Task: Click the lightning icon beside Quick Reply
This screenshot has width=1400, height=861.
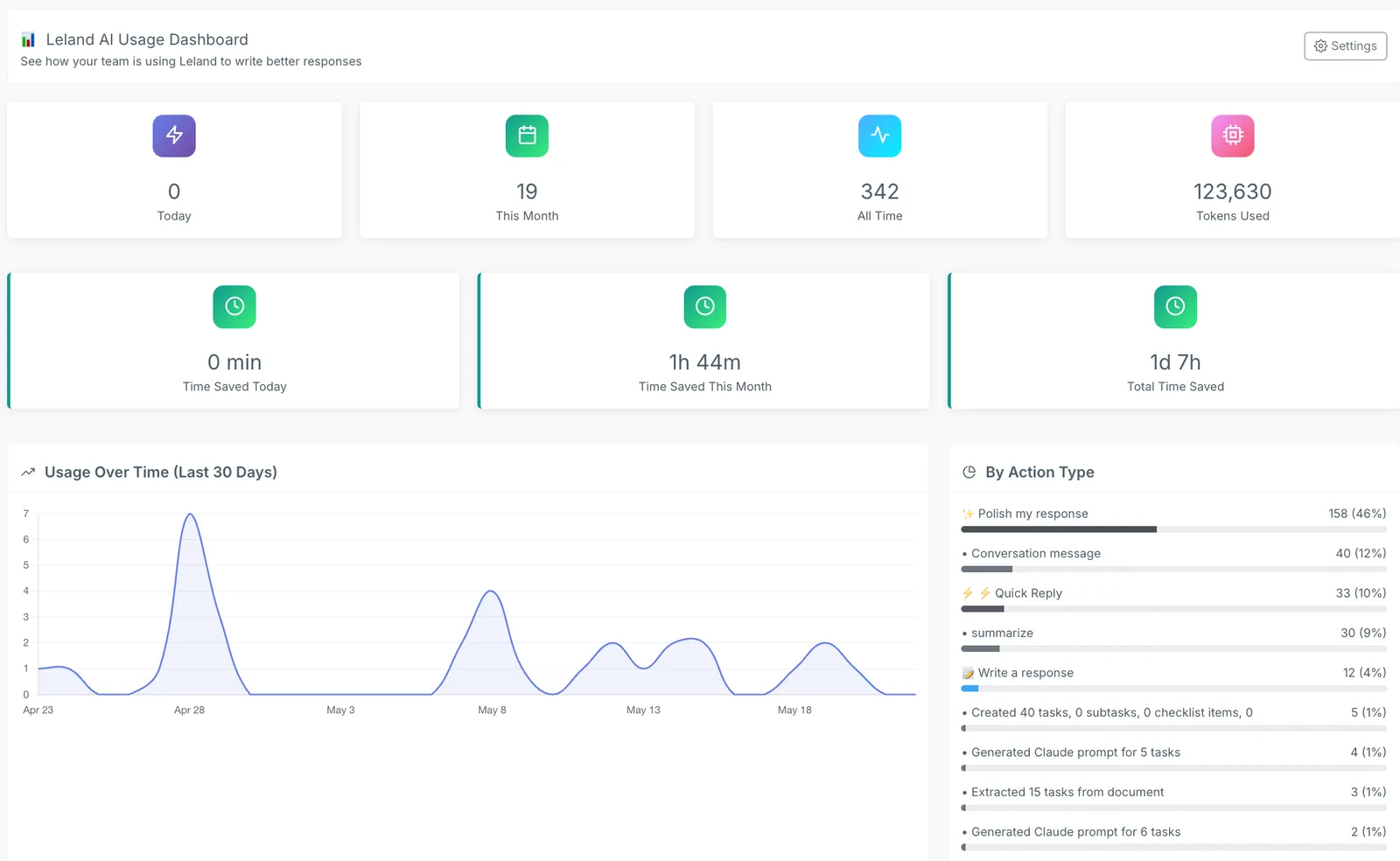Action: click(976, 593)
